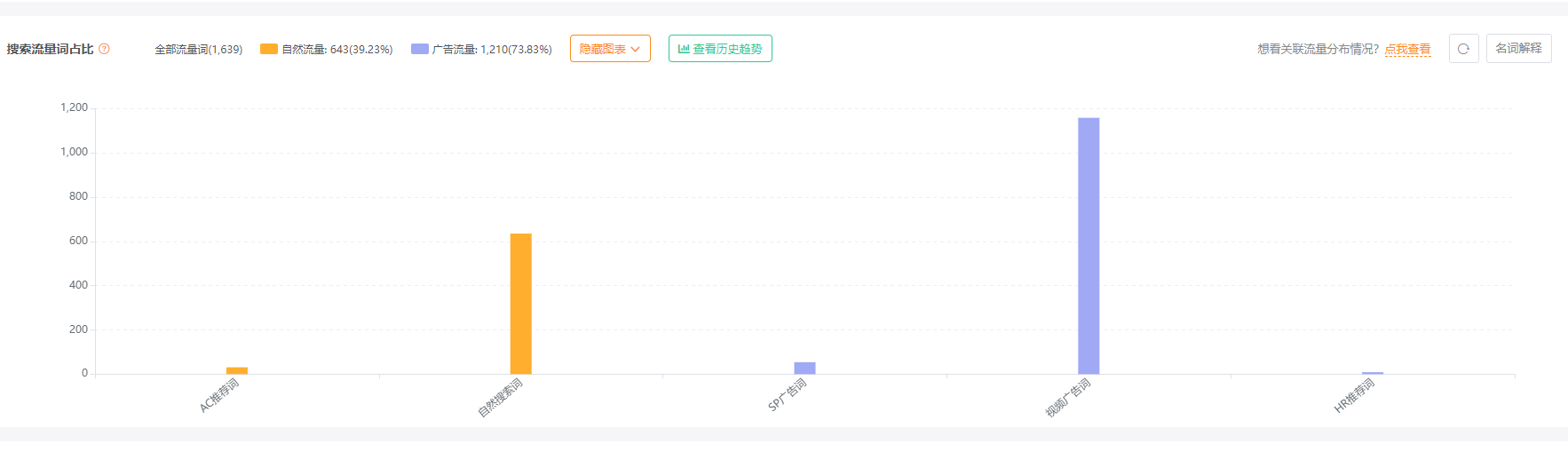This screenshot has height=452, width=1568.
Task: Follow the 点我查看 link
Action: (x=1407, y=50)
